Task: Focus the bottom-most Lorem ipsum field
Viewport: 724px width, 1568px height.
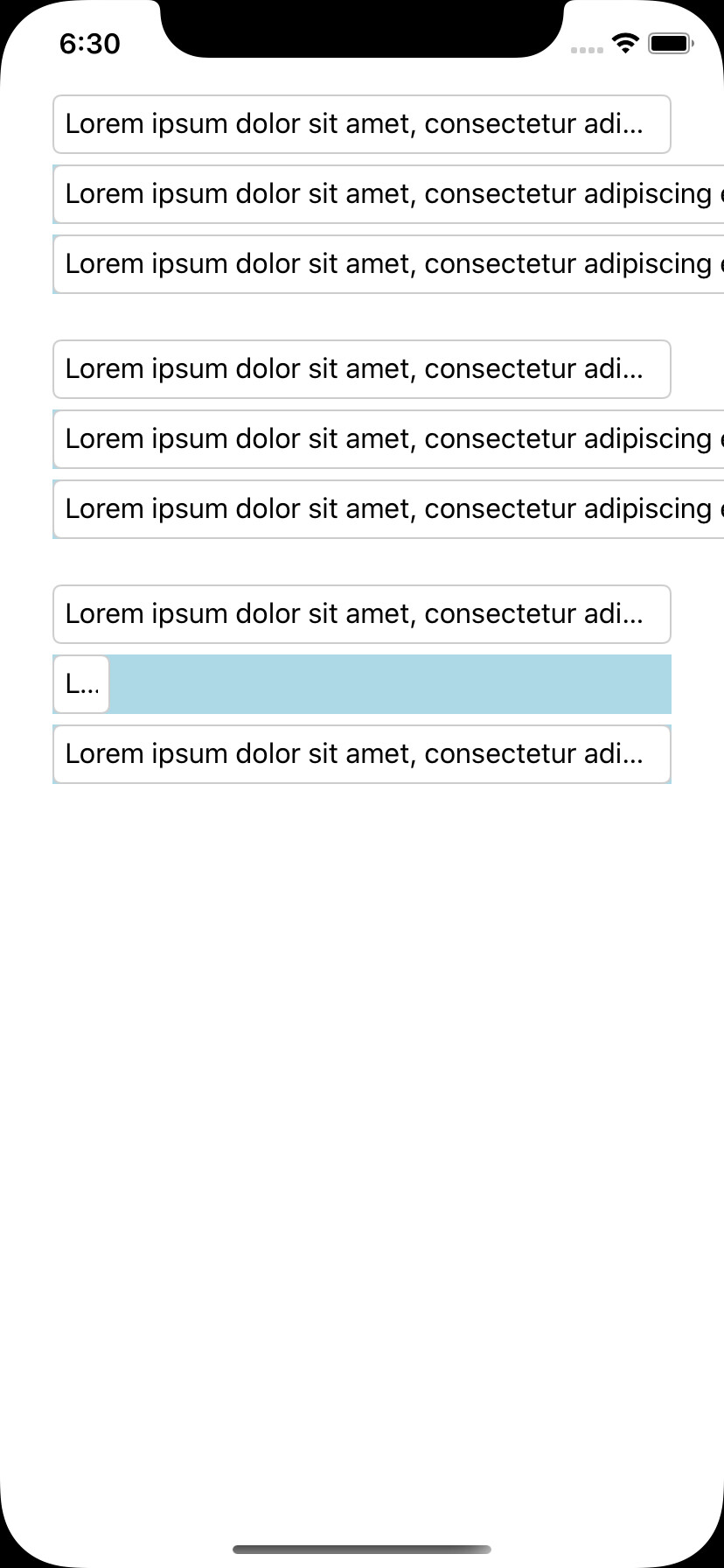Action: click(x=361, y=753)
